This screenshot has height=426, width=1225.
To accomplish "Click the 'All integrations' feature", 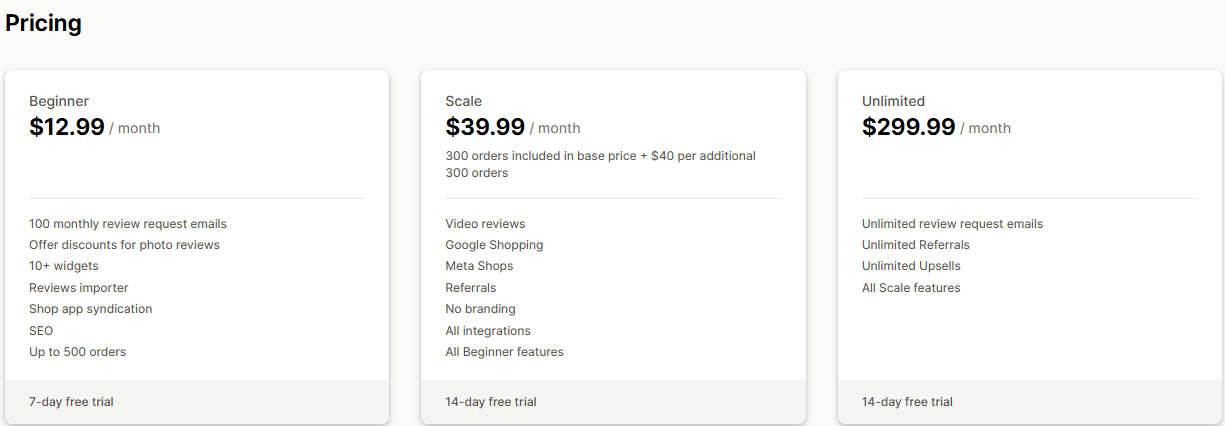I will click(x=488, y=331).
